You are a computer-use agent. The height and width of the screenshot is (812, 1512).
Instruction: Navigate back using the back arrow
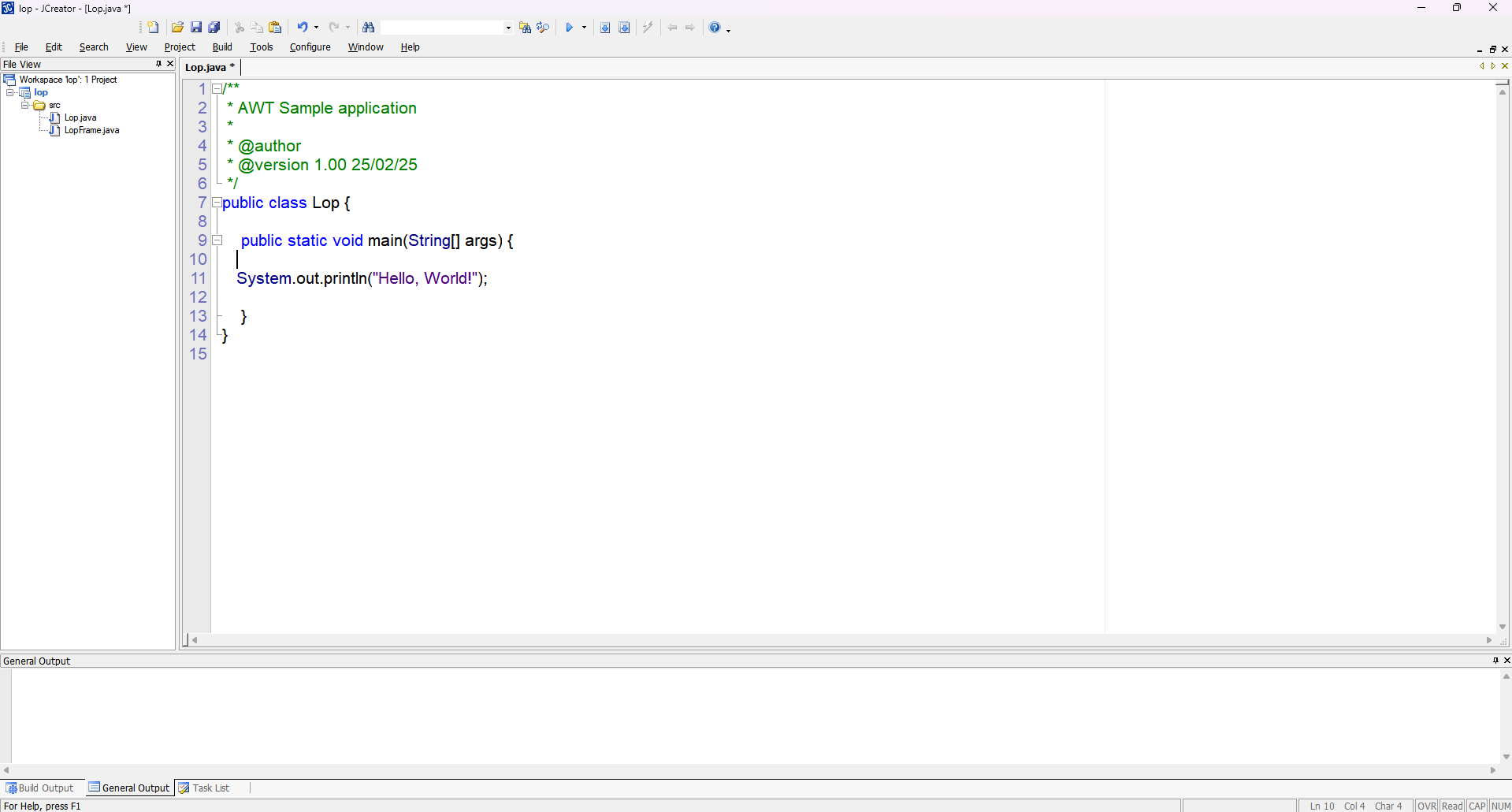[671, 26]
